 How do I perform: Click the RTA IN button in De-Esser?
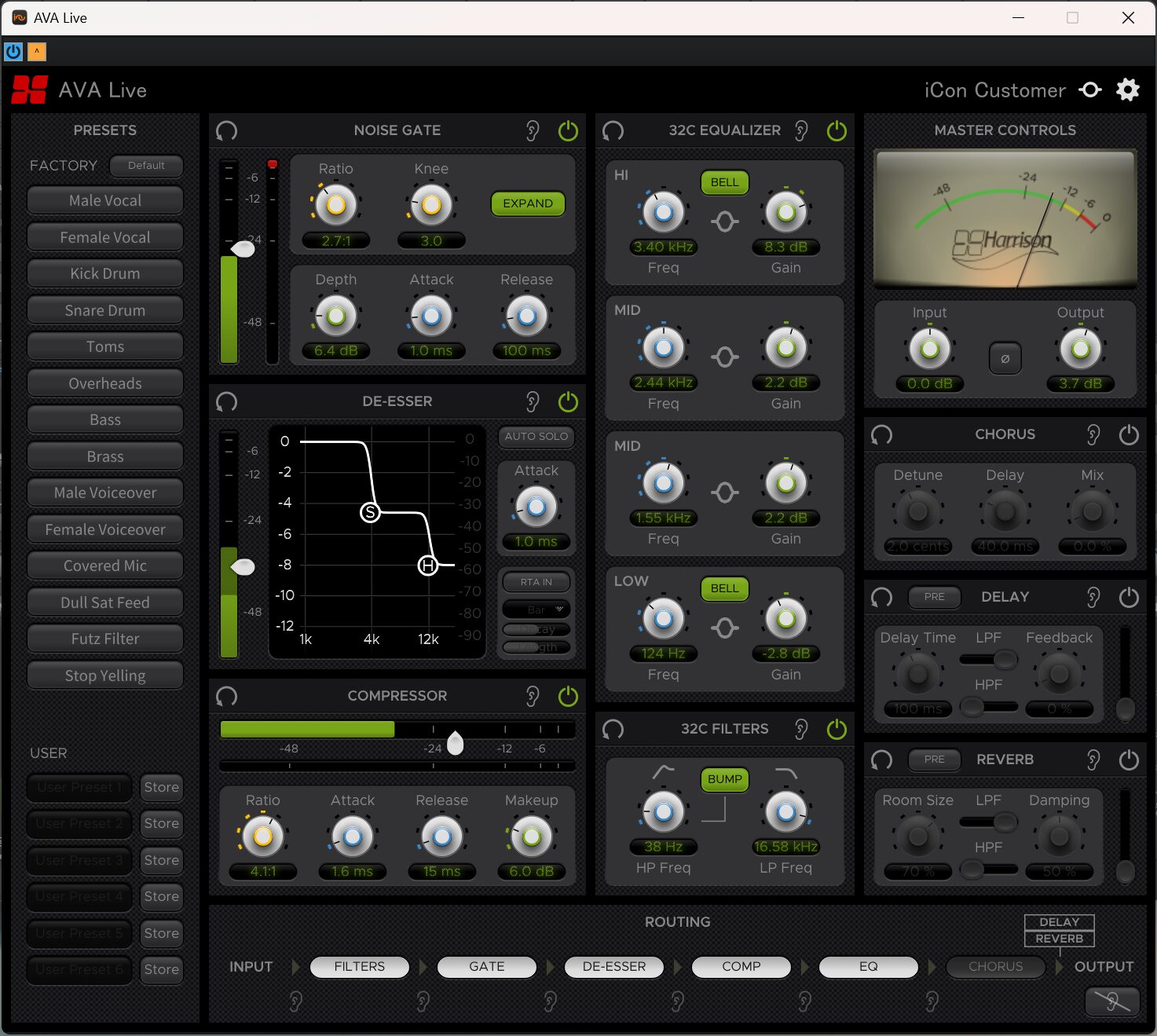(x=536, y=582)
